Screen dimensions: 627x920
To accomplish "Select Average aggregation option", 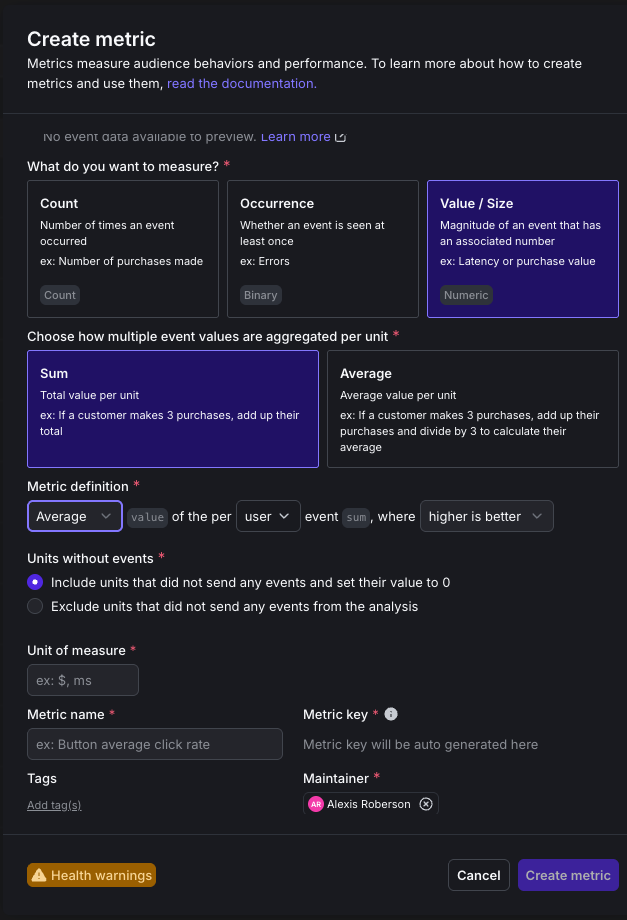I will pos(472,408).
